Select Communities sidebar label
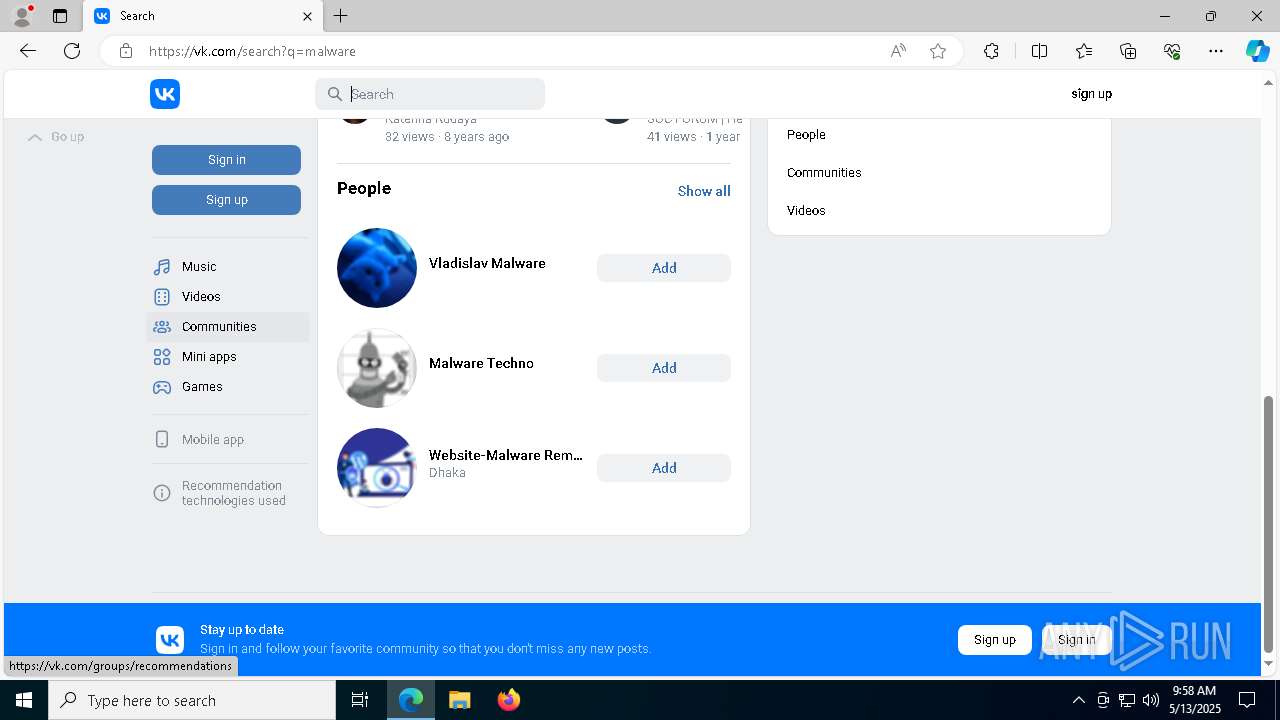 pos(219,327)
